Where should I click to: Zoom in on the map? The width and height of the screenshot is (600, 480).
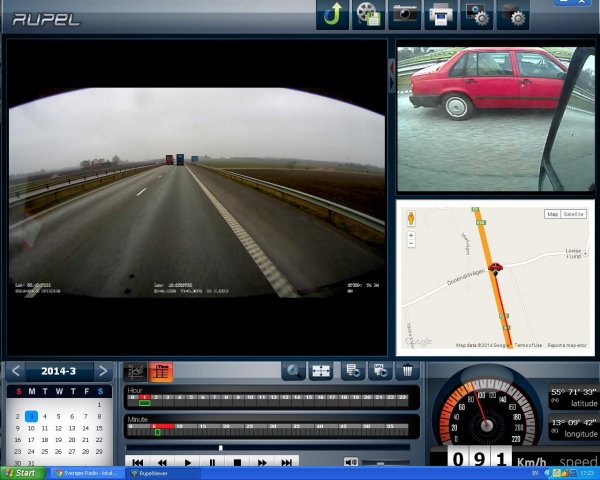coord(411,236)
